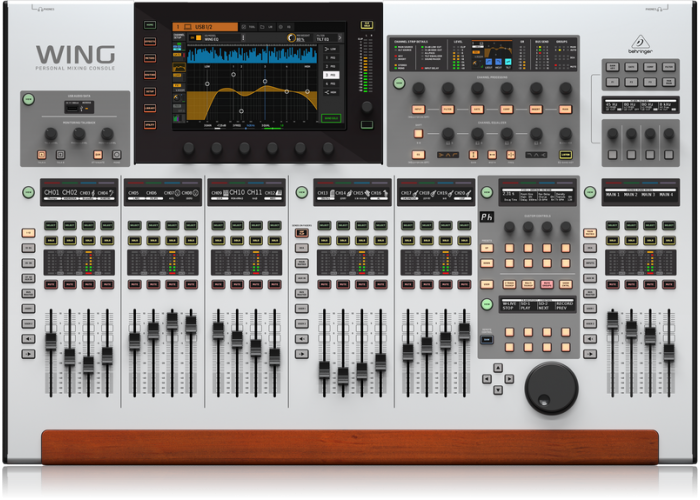This screenshot has width=700, height=500.
Task: Tap the Ph display in custom controls
Action: [x=487, y=217]
